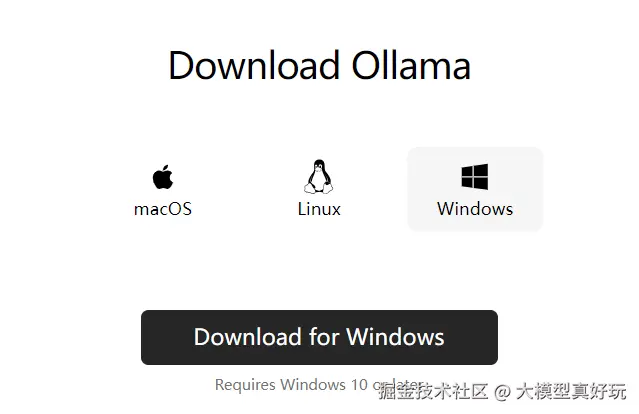
Task: Click the Download for Windows button
Action: click(320, 337)
